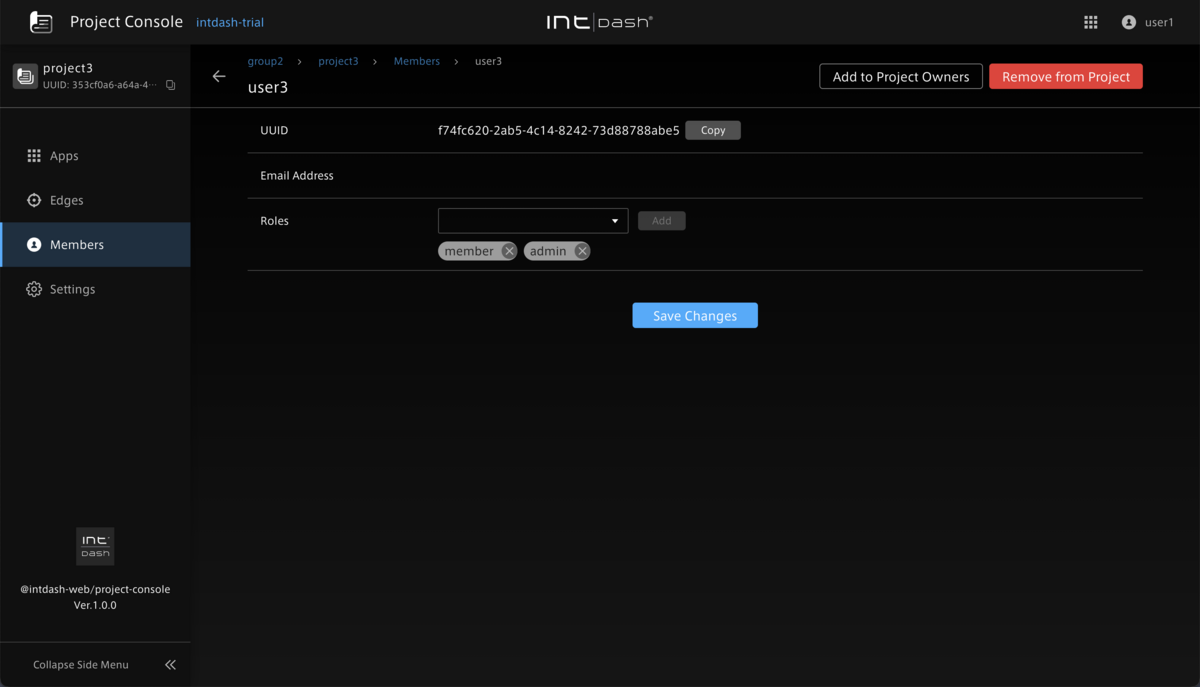Viewport: 1200px width, 687px height.
Task: Click the project3 name in sidebar
Action: [68, 68]
